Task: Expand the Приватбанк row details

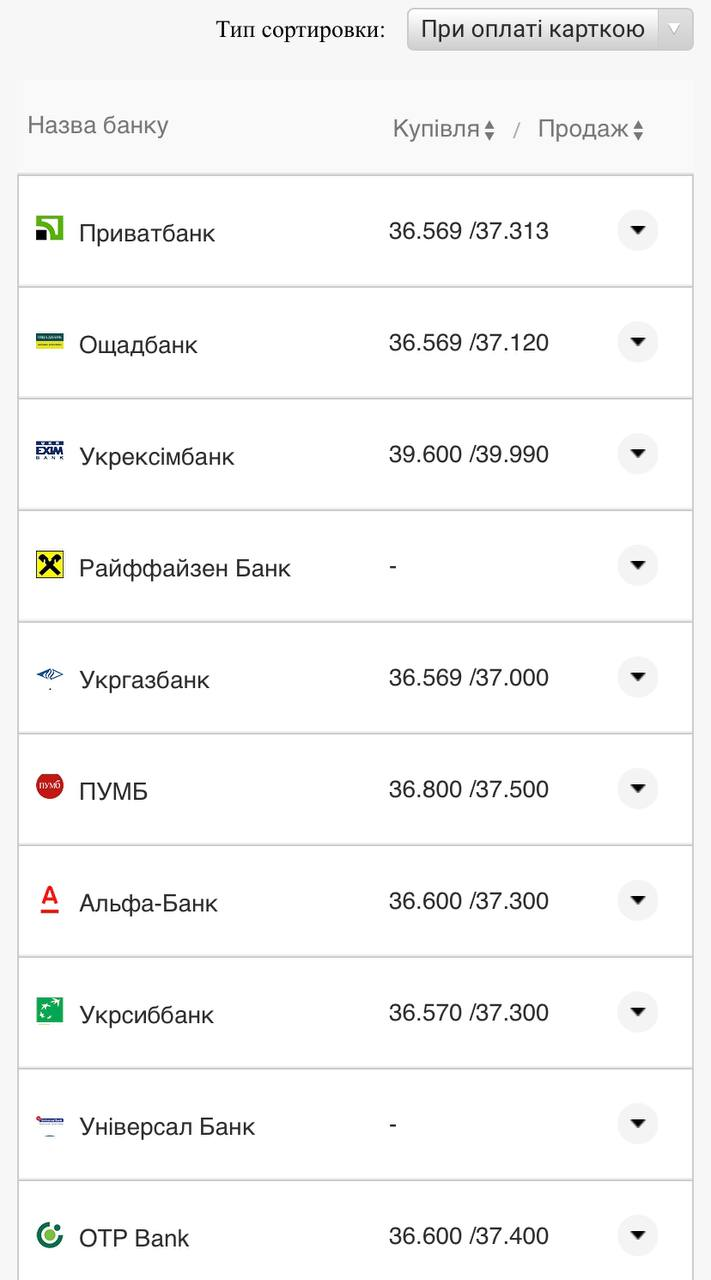Action: pos(637,231)
